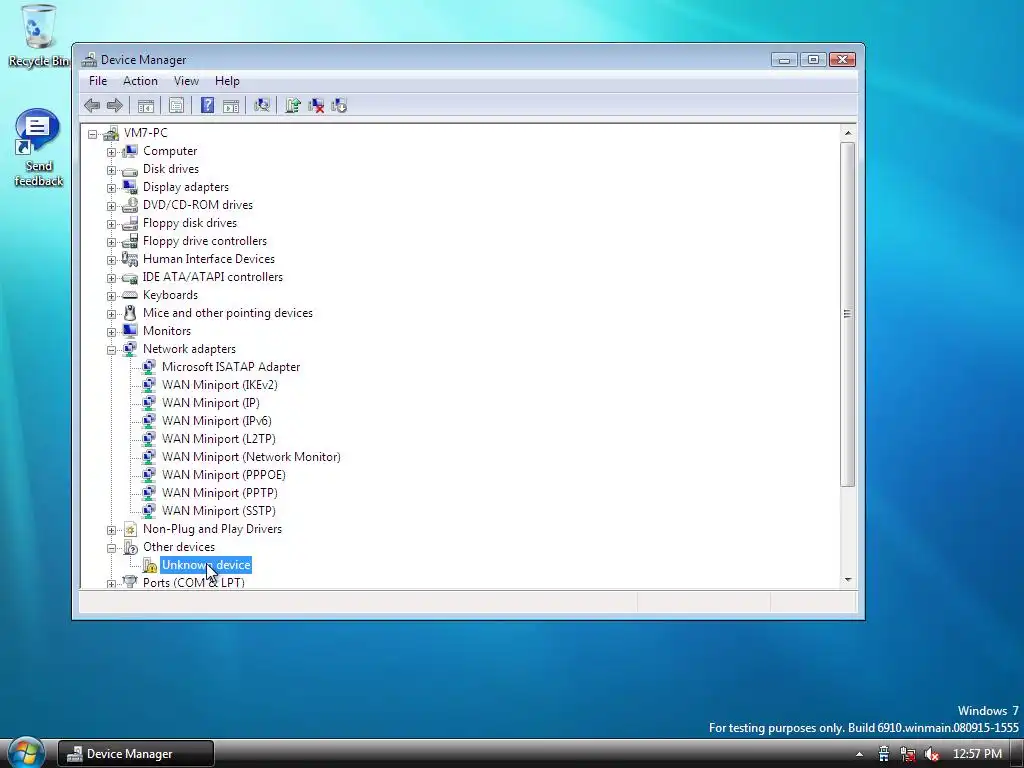Collapse the Network adapters category
1024x768 pixels.
(x=112, y=350)
